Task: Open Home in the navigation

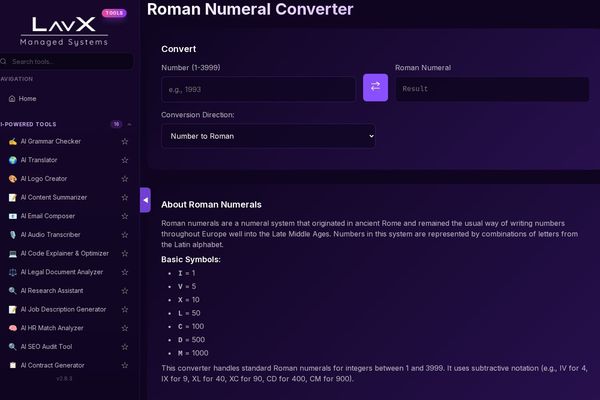Action: coord(28,98)
